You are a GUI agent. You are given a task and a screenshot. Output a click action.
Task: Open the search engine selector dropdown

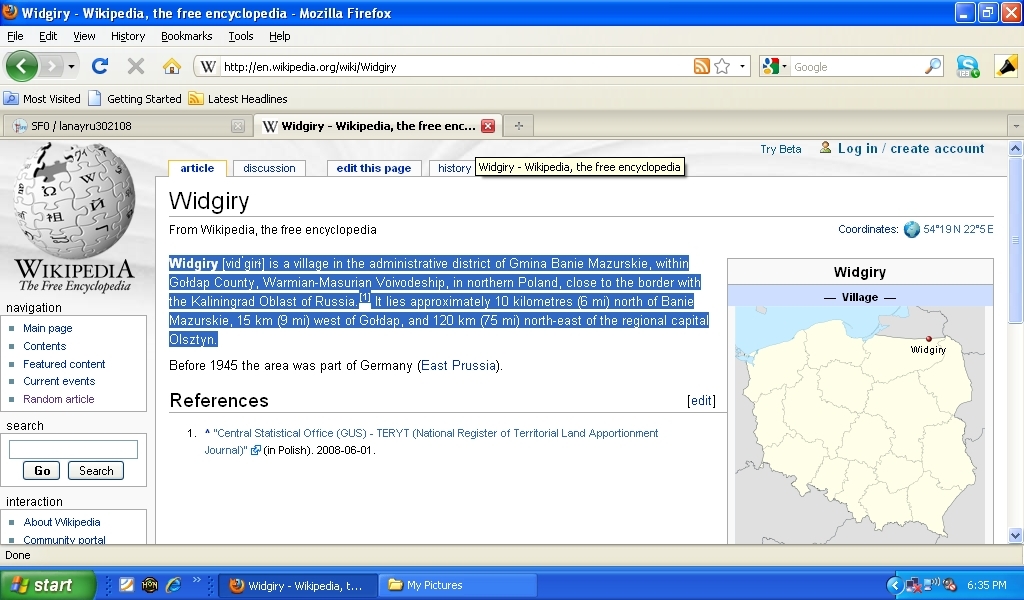[775, 67]
